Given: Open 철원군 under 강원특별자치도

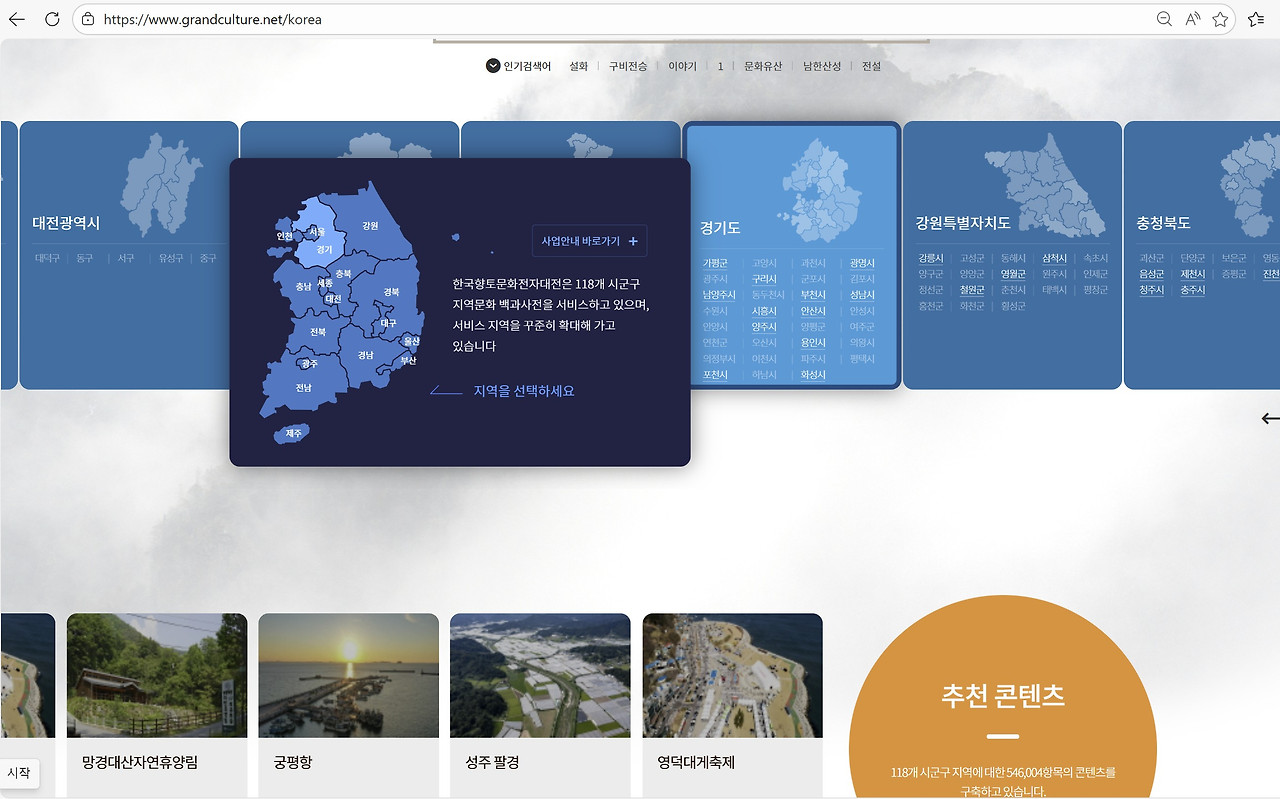Looking at the screenshot, I should (x=972, y=290).
